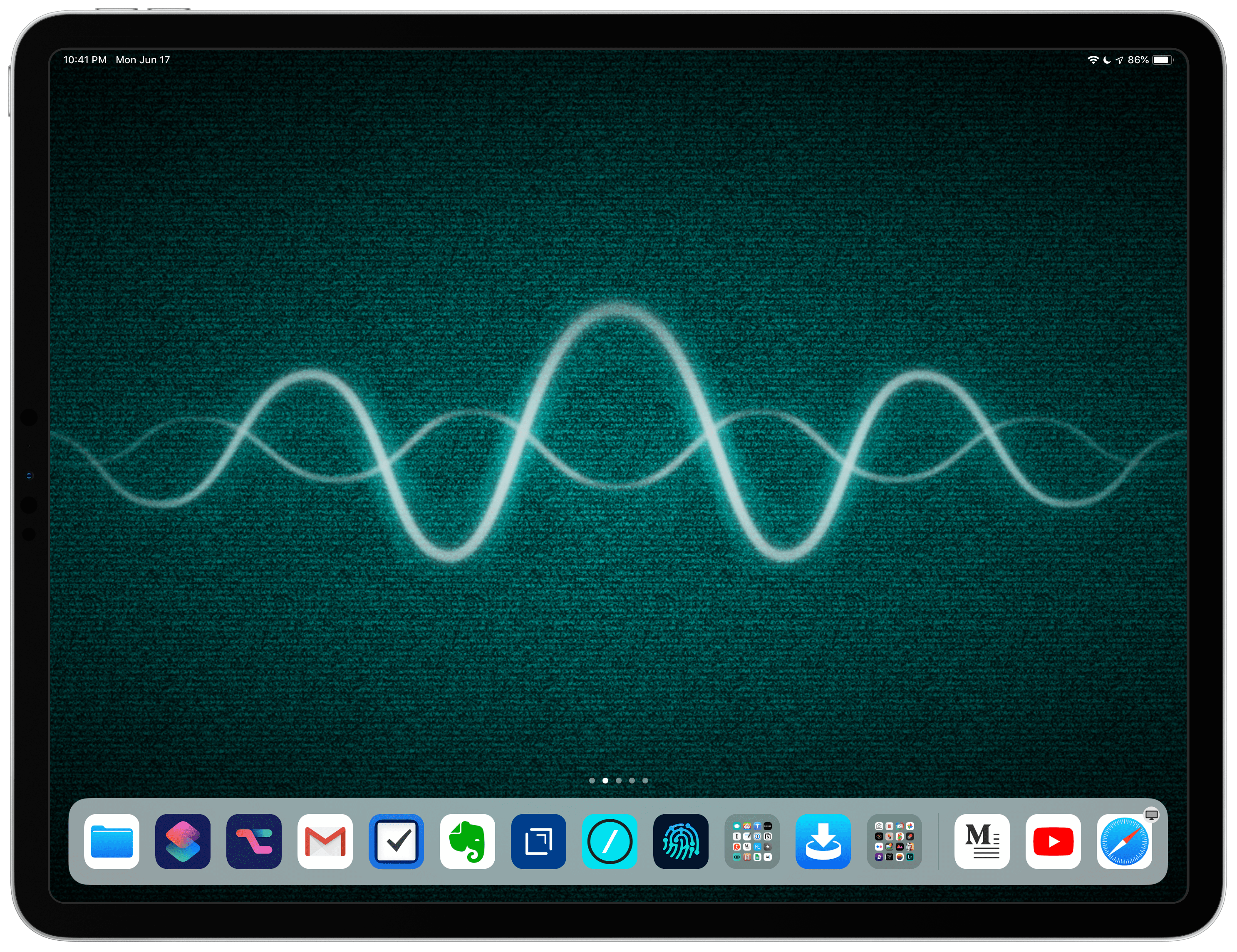1237x952 pixels.
Task: Open the Things checkbox app
Action: coord(397,842)
